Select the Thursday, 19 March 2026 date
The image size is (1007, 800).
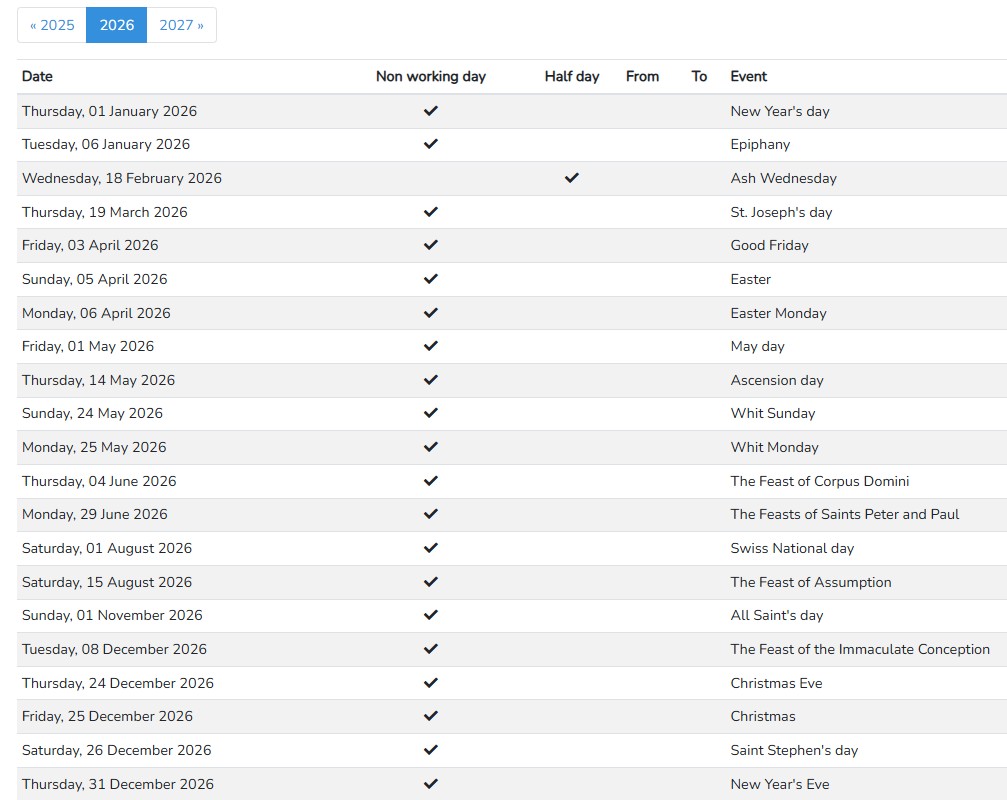pos(105,212)
